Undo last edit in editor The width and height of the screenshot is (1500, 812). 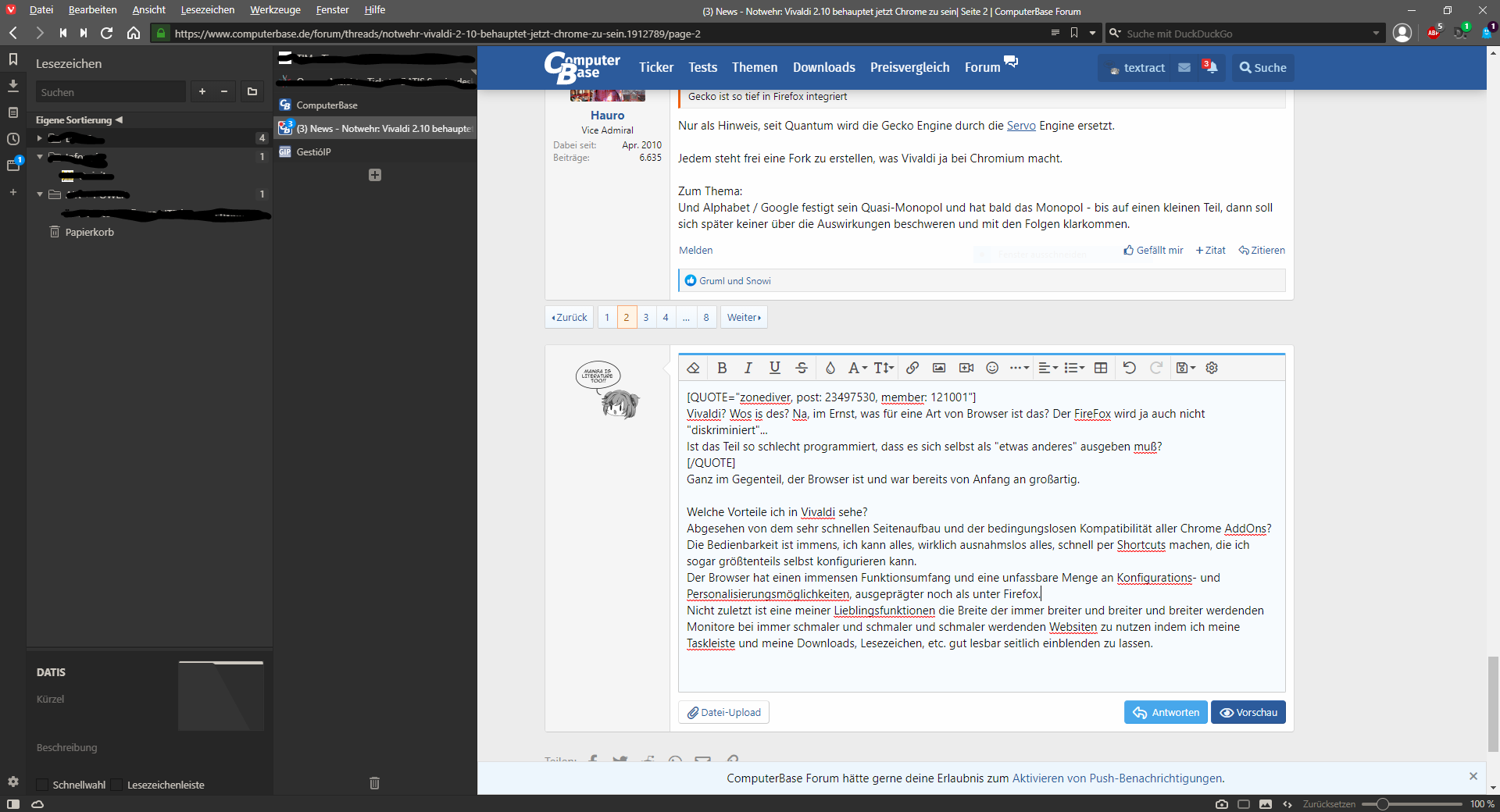pos(1130,368)
